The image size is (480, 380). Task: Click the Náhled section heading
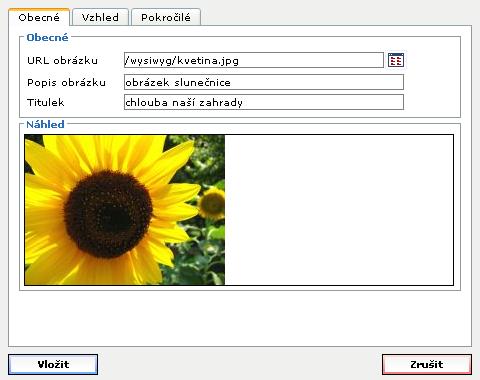pyautogui.click(x=45, y=125)
